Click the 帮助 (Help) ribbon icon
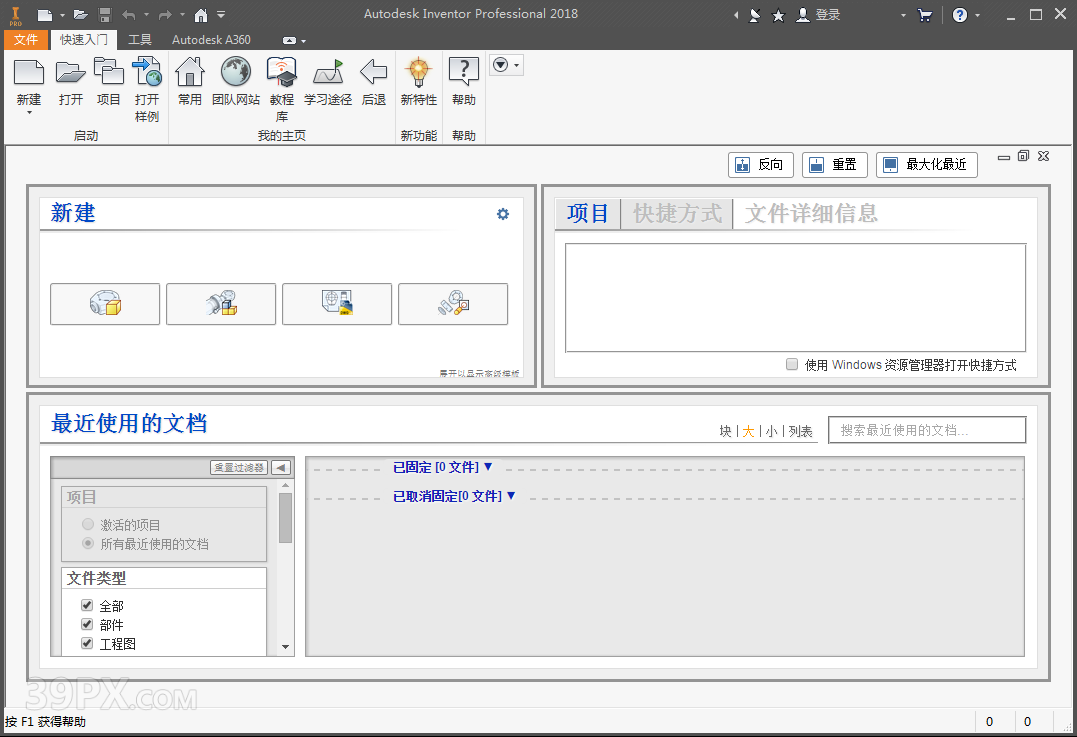Screen dimensions: 1077x737 (464, 72)
